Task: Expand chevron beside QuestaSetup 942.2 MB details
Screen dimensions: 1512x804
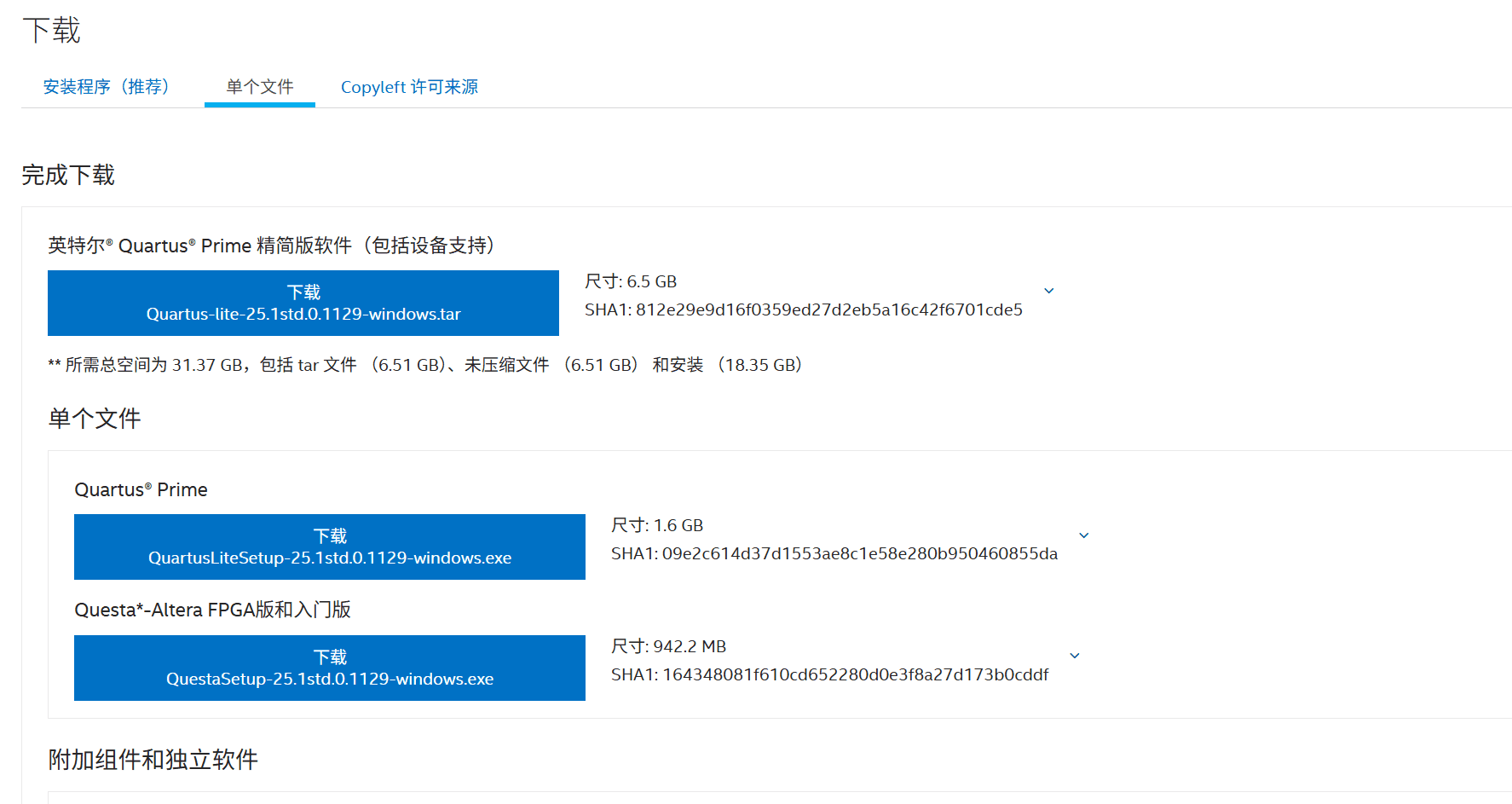Action: pos(1075,656)
